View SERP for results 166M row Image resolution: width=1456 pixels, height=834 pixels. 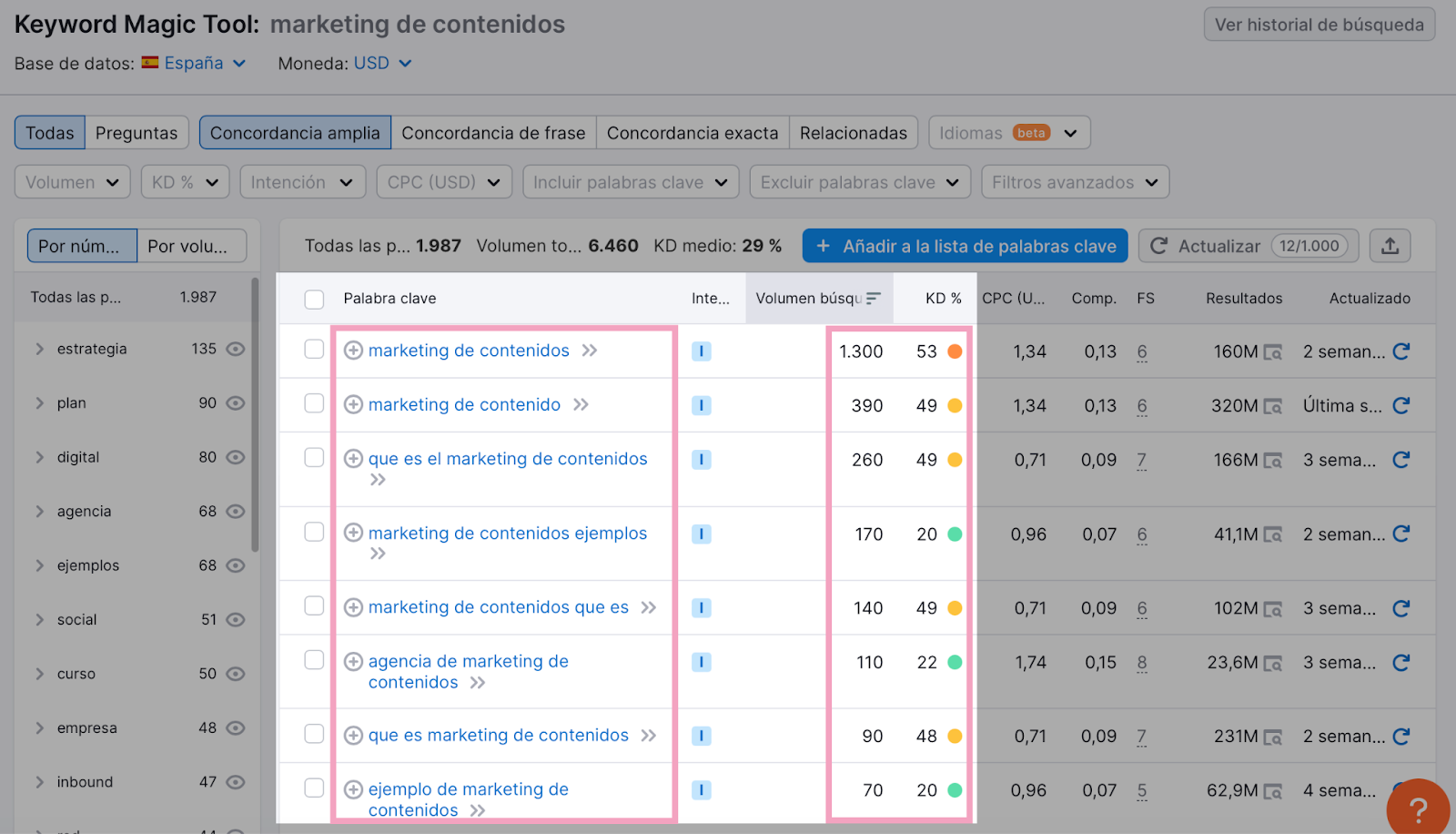1273,461
